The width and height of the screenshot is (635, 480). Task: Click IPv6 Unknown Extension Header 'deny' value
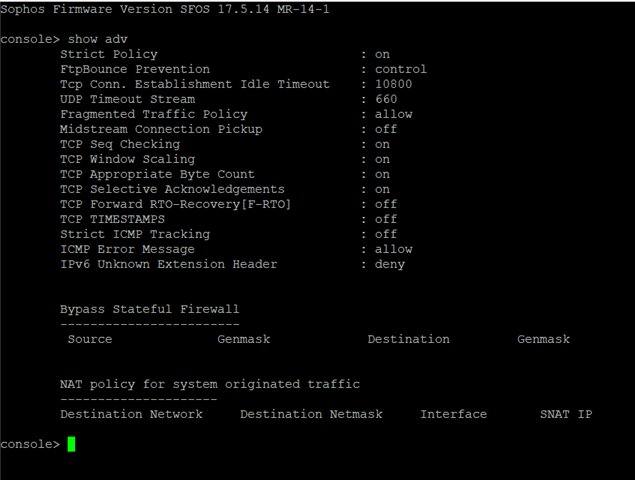390,265
